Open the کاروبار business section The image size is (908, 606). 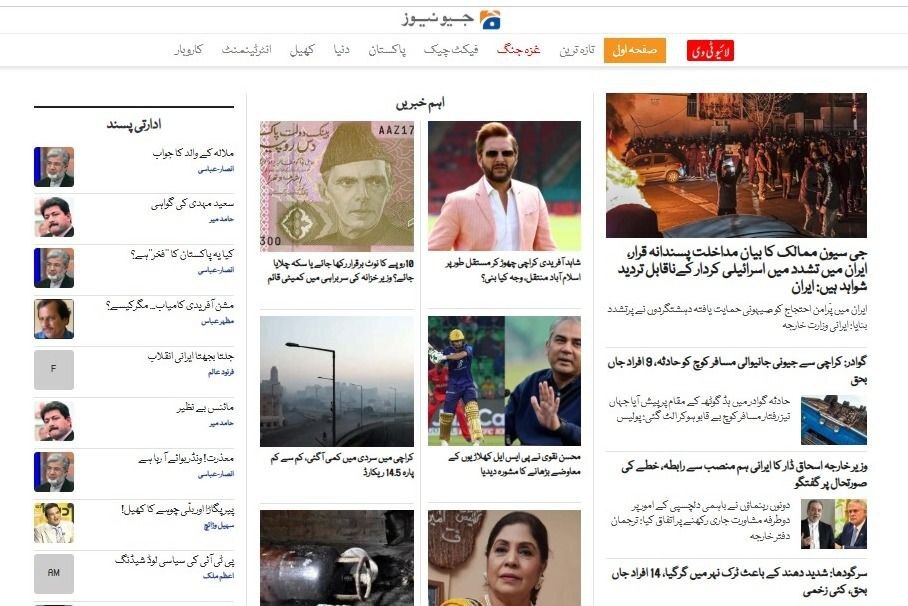(x=188, y=50)
